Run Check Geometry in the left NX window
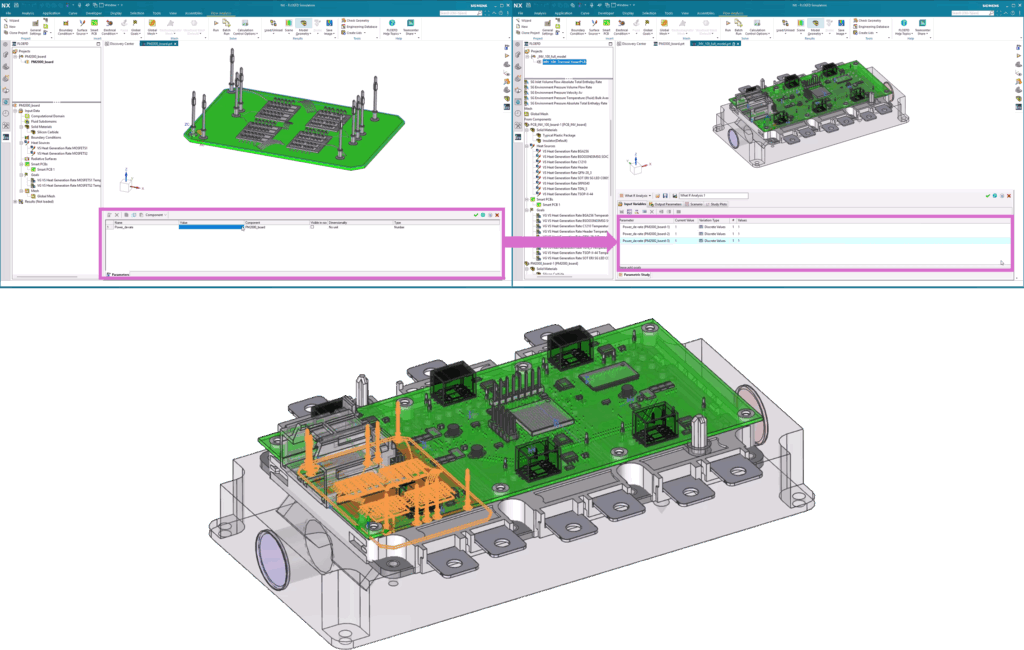This screenshot has height=650, width=1024. click(x=355, y=21)
